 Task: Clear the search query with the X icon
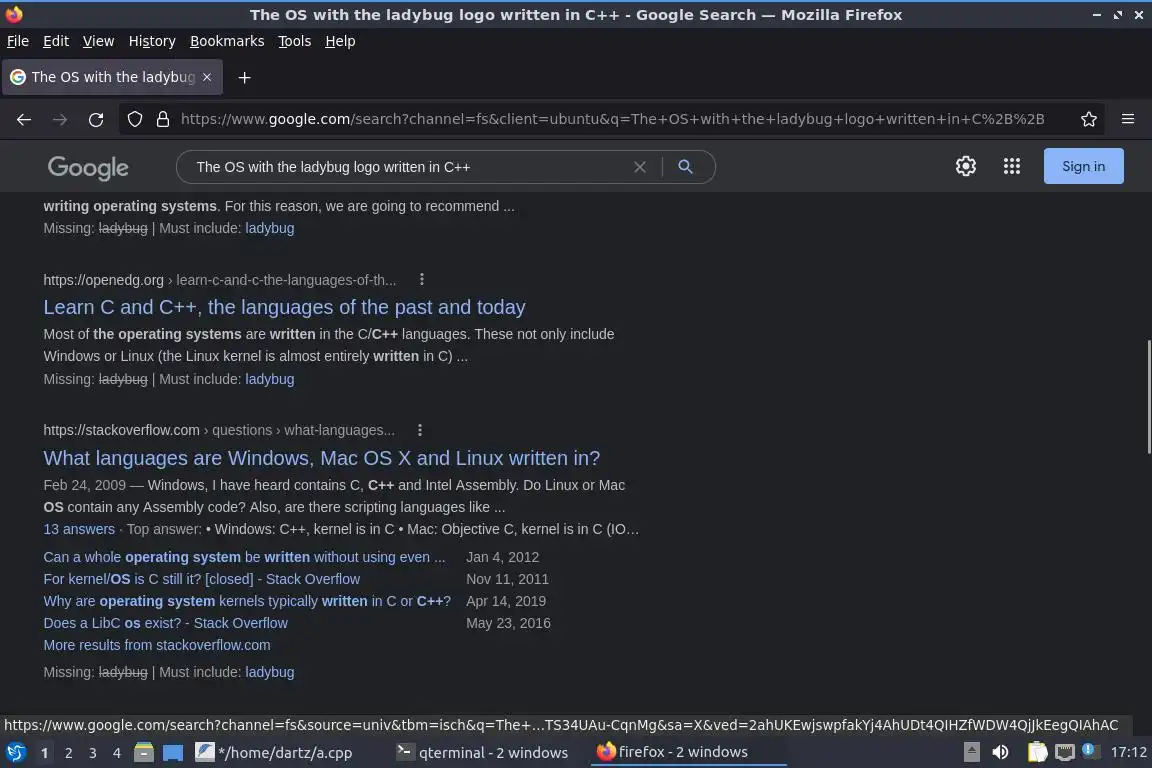pyautogui.click(x=640, y=167)
